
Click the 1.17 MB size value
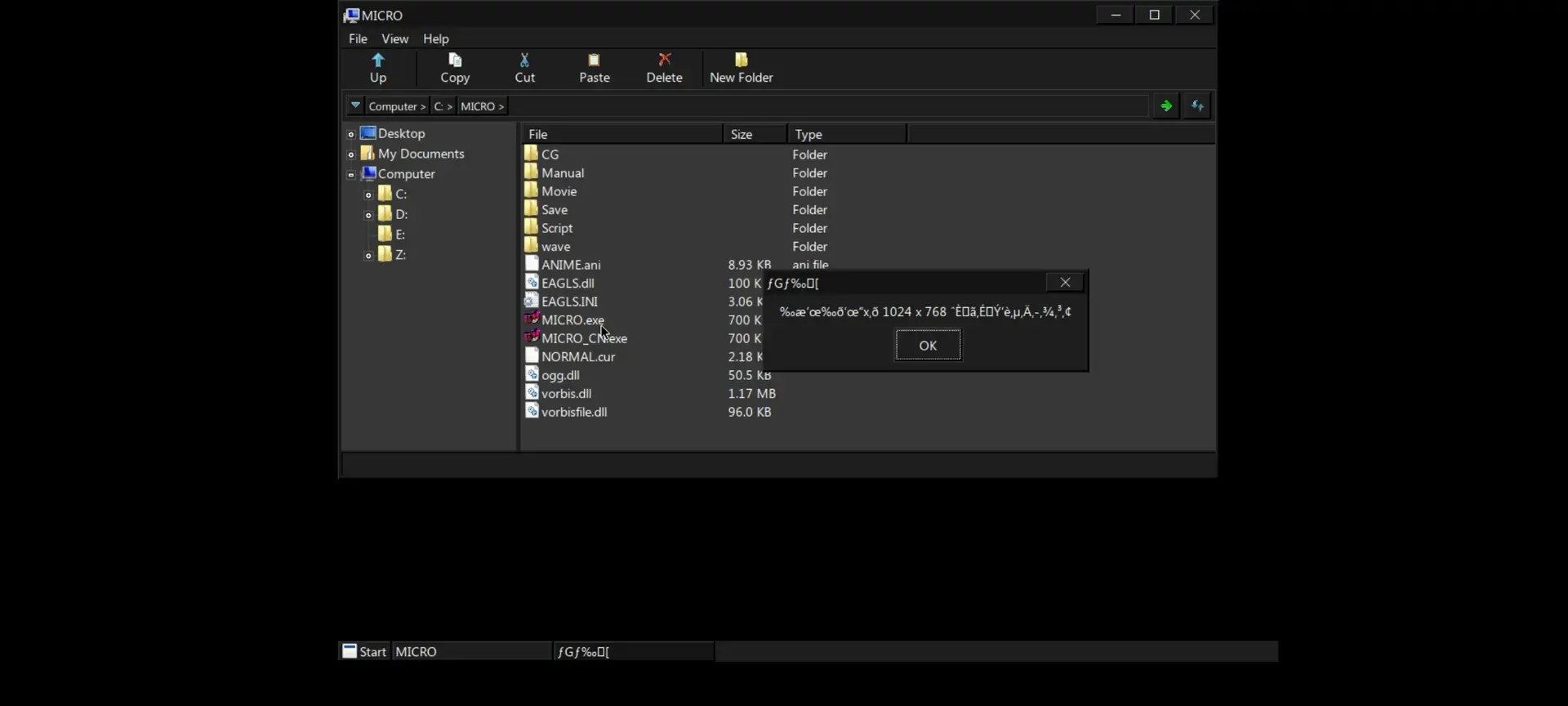pos(752,393)
